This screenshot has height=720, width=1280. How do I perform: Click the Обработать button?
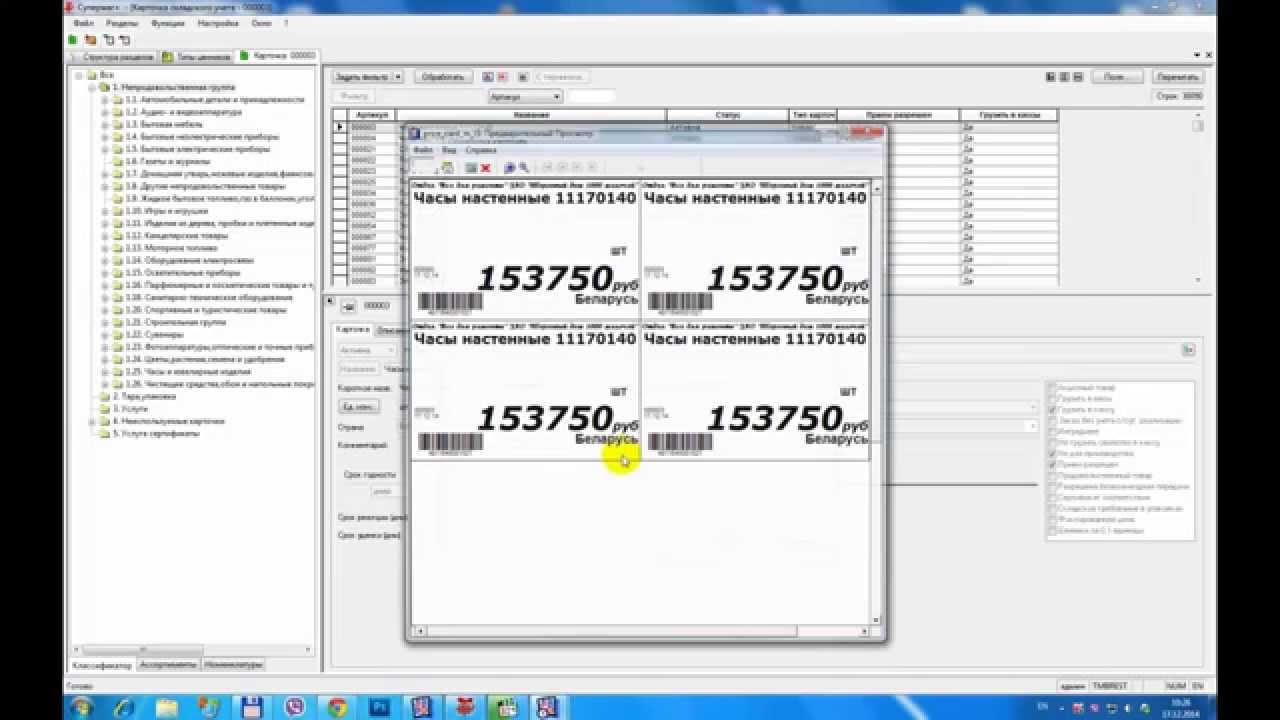442,77
